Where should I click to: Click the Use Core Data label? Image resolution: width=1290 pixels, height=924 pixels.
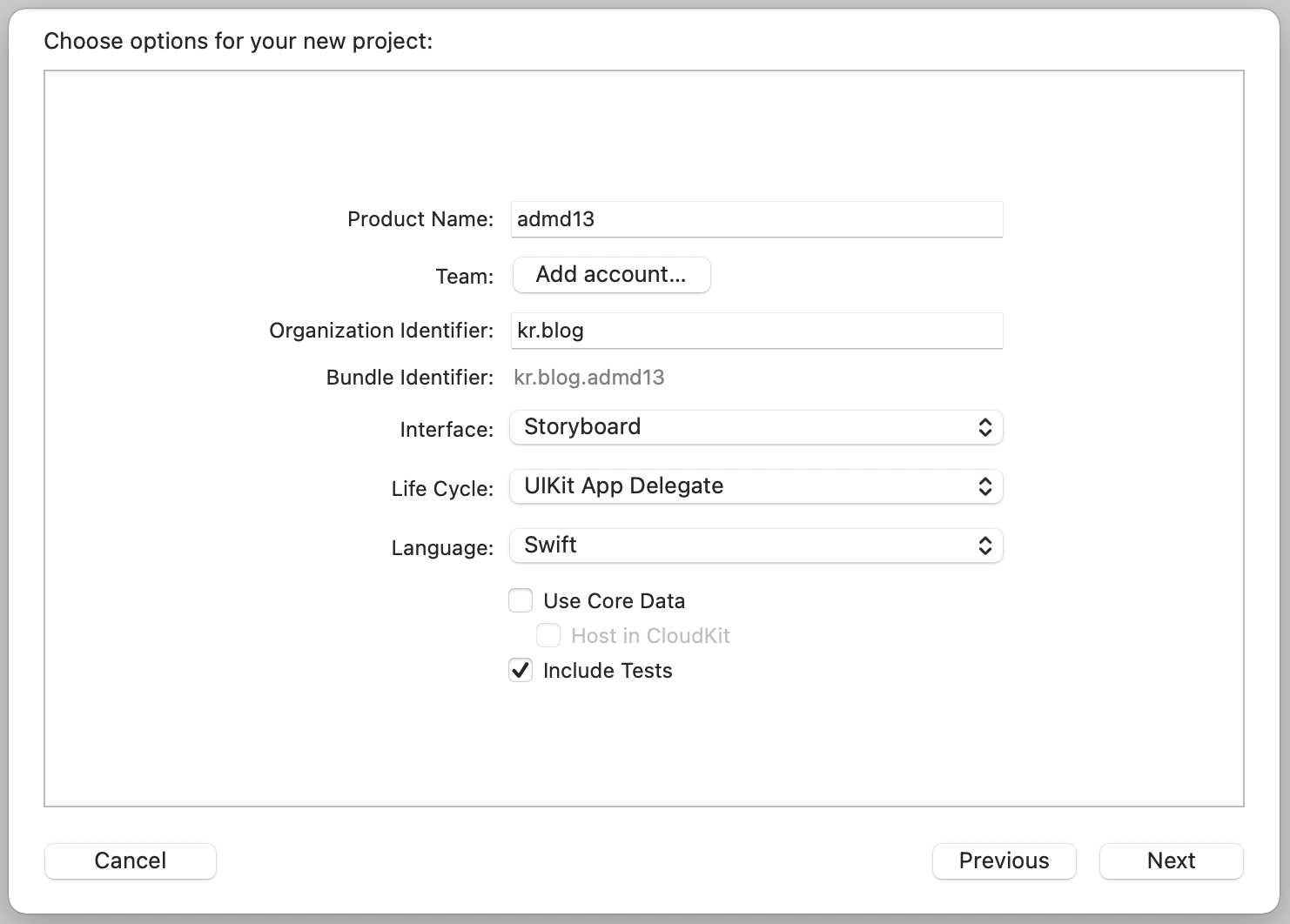click(614, 601)
